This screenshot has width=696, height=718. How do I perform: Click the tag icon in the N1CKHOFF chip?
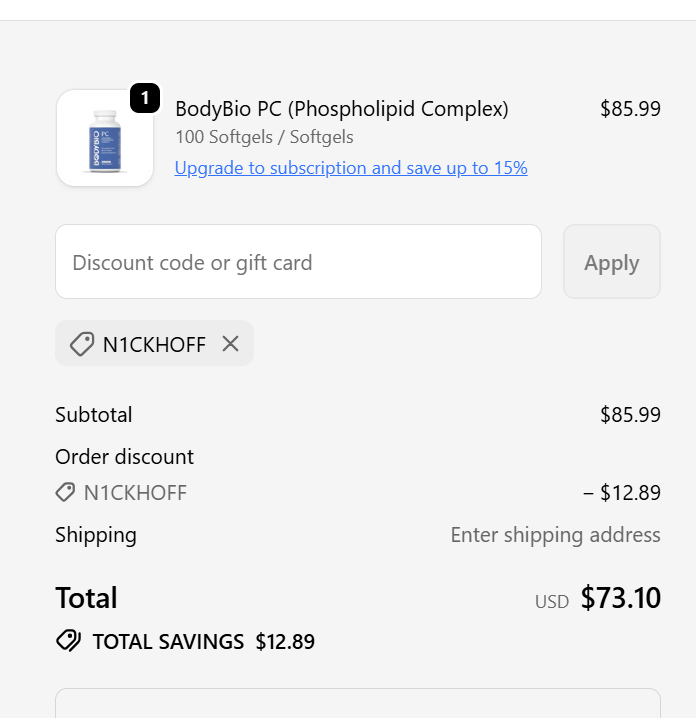point(82,344)
